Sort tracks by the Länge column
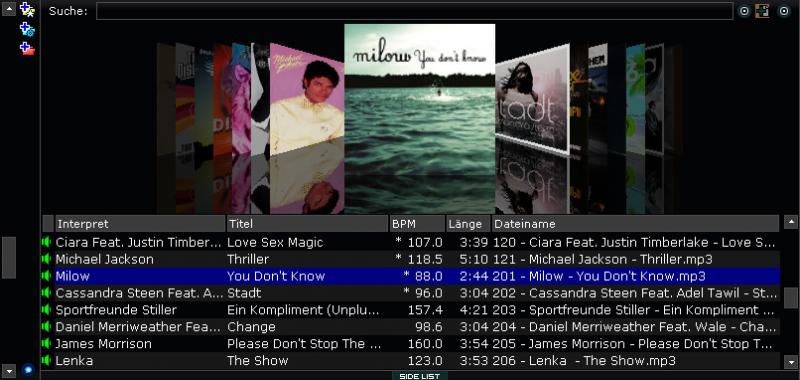This screenshot has width=800, height=380. (x=469, y=223)
